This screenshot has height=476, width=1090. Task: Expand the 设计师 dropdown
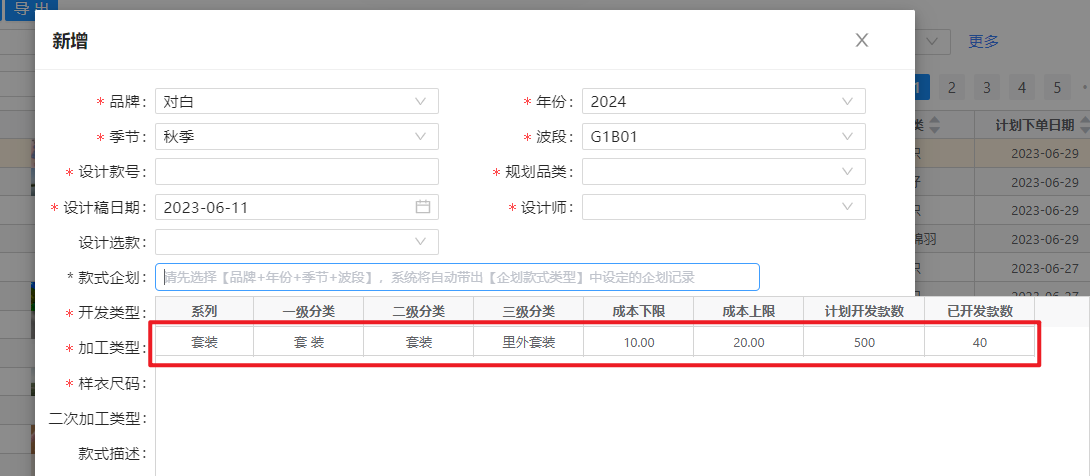tap(723, 207)
